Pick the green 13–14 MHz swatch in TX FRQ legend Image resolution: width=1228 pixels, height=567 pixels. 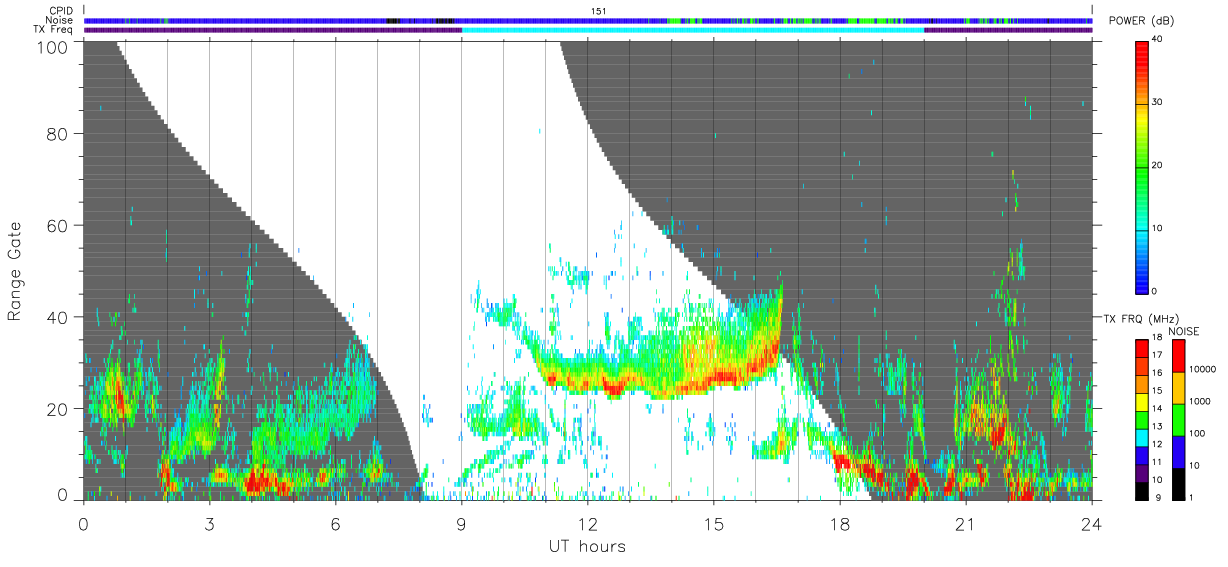tap(1141, 420)
